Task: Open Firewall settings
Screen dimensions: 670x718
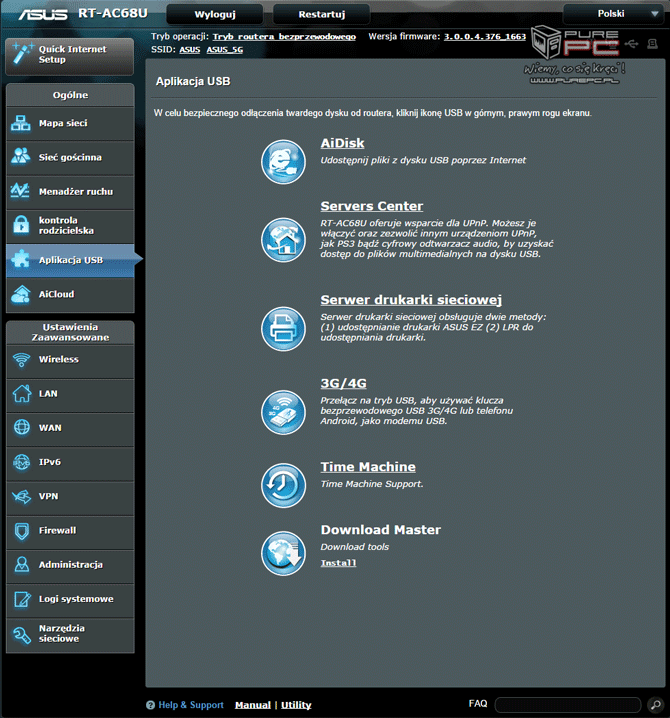Action: 70,531
